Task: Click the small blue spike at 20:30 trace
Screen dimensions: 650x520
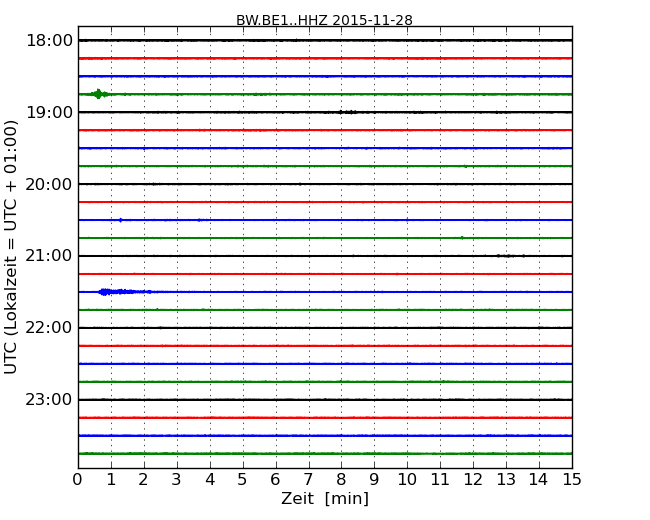Action: click(121, 220)
